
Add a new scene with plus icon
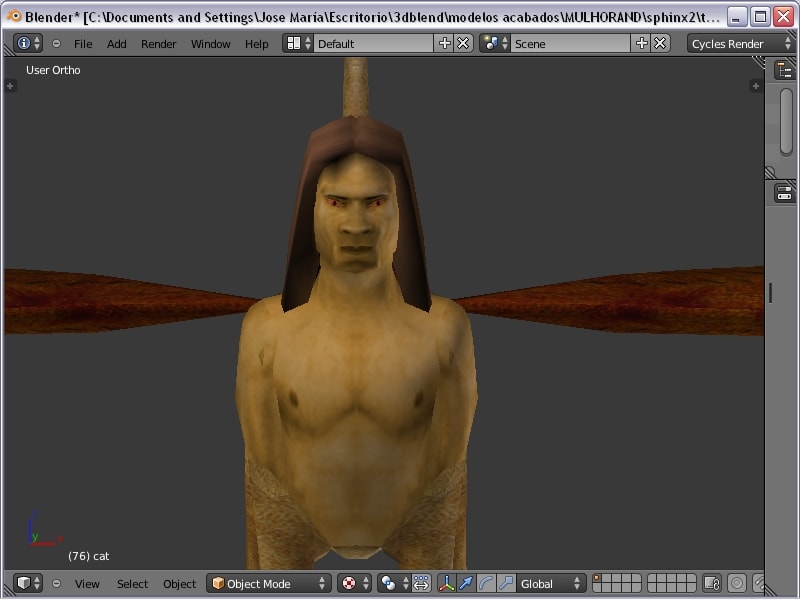[x=642, y=43]
